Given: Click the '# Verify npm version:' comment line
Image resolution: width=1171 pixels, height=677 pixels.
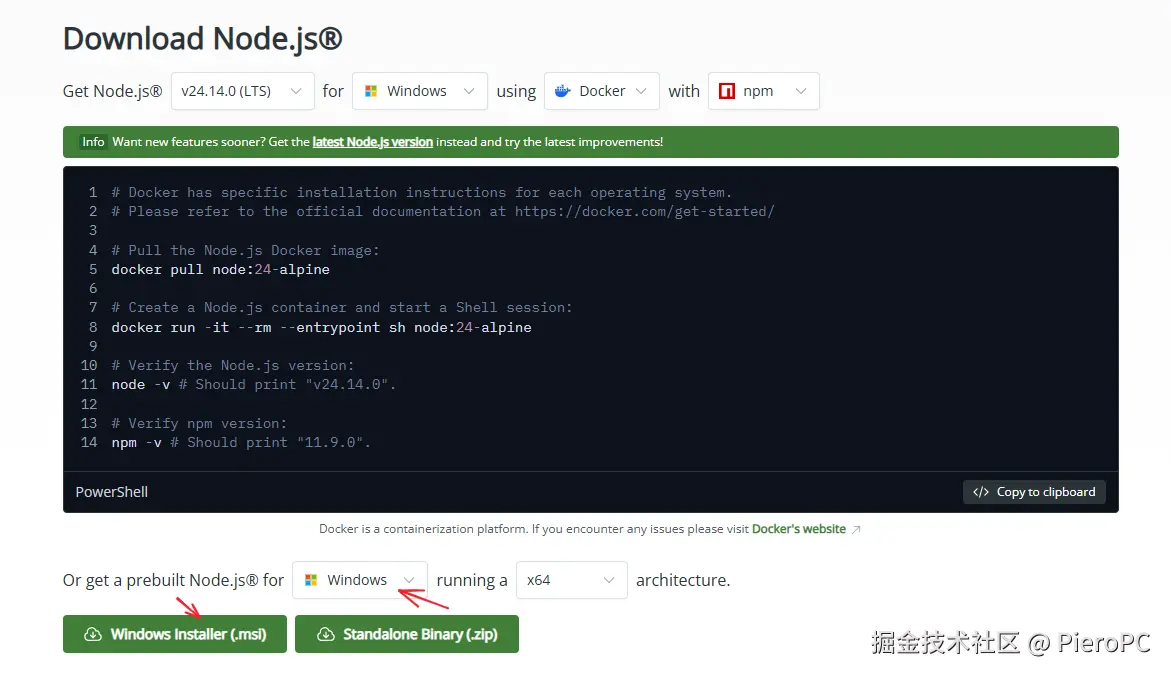Looking at the screenshot, I should point(199,423).
